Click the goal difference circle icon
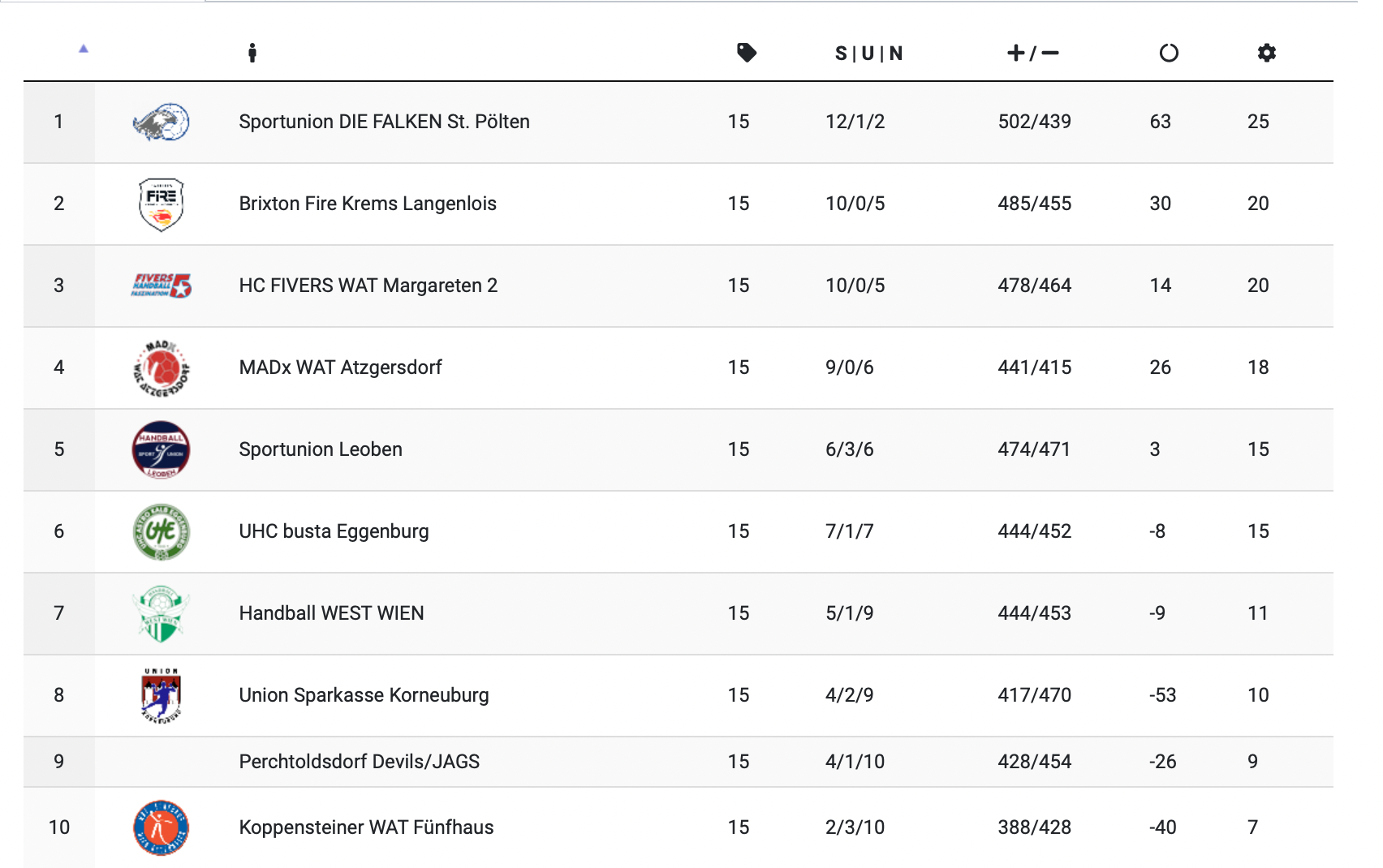1383x868 pixels. click(x=1168, y=54)
